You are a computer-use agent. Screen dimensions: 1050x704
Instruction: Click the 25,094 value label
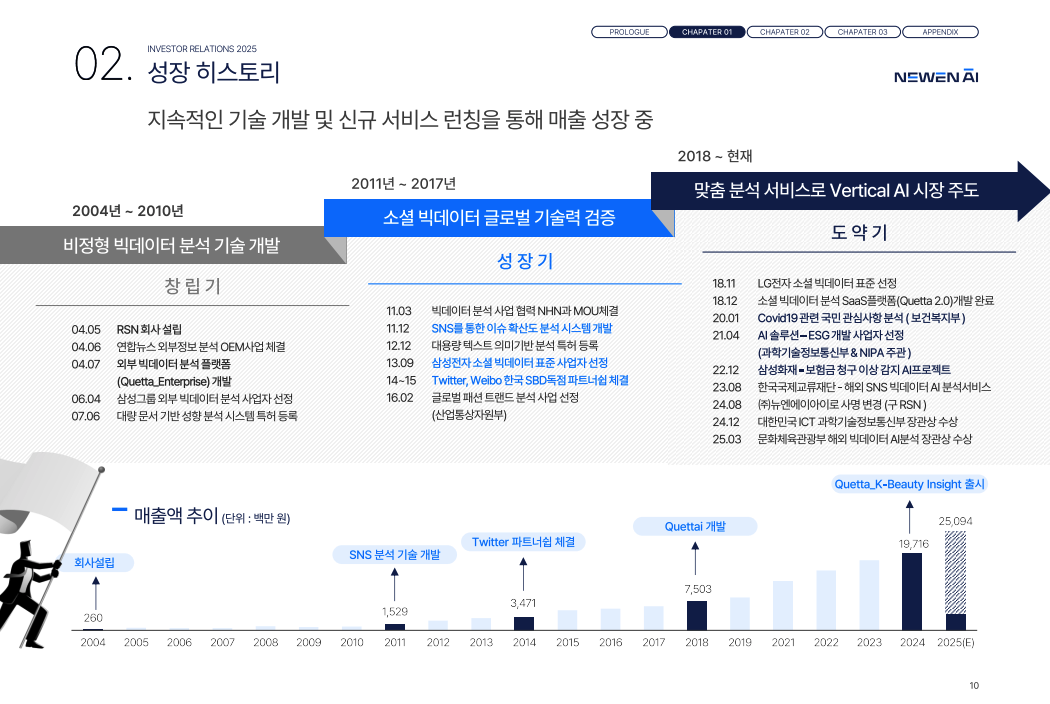956,521
